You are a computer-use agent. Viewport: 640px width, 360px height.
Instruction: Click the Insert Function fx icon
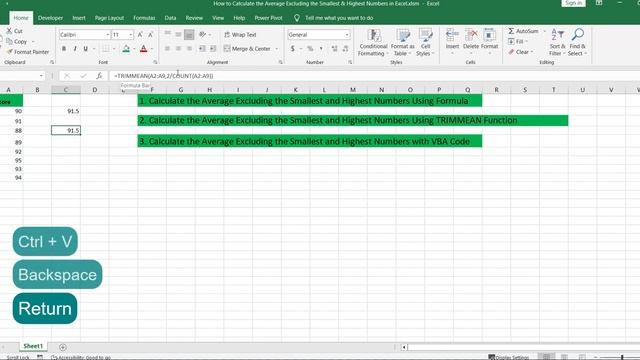click(99, 76)
